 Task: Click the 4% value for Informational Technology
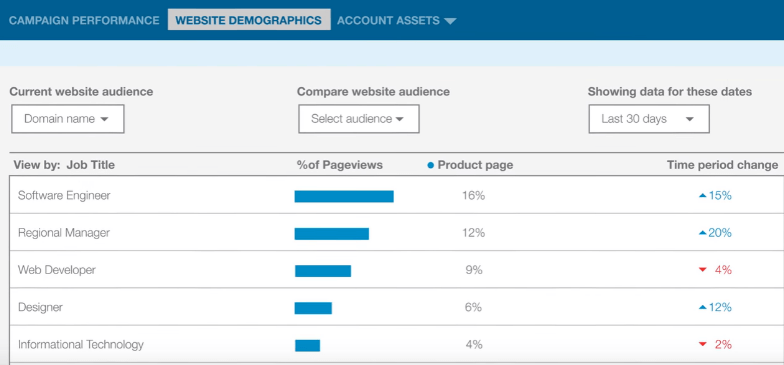point(474,344)
